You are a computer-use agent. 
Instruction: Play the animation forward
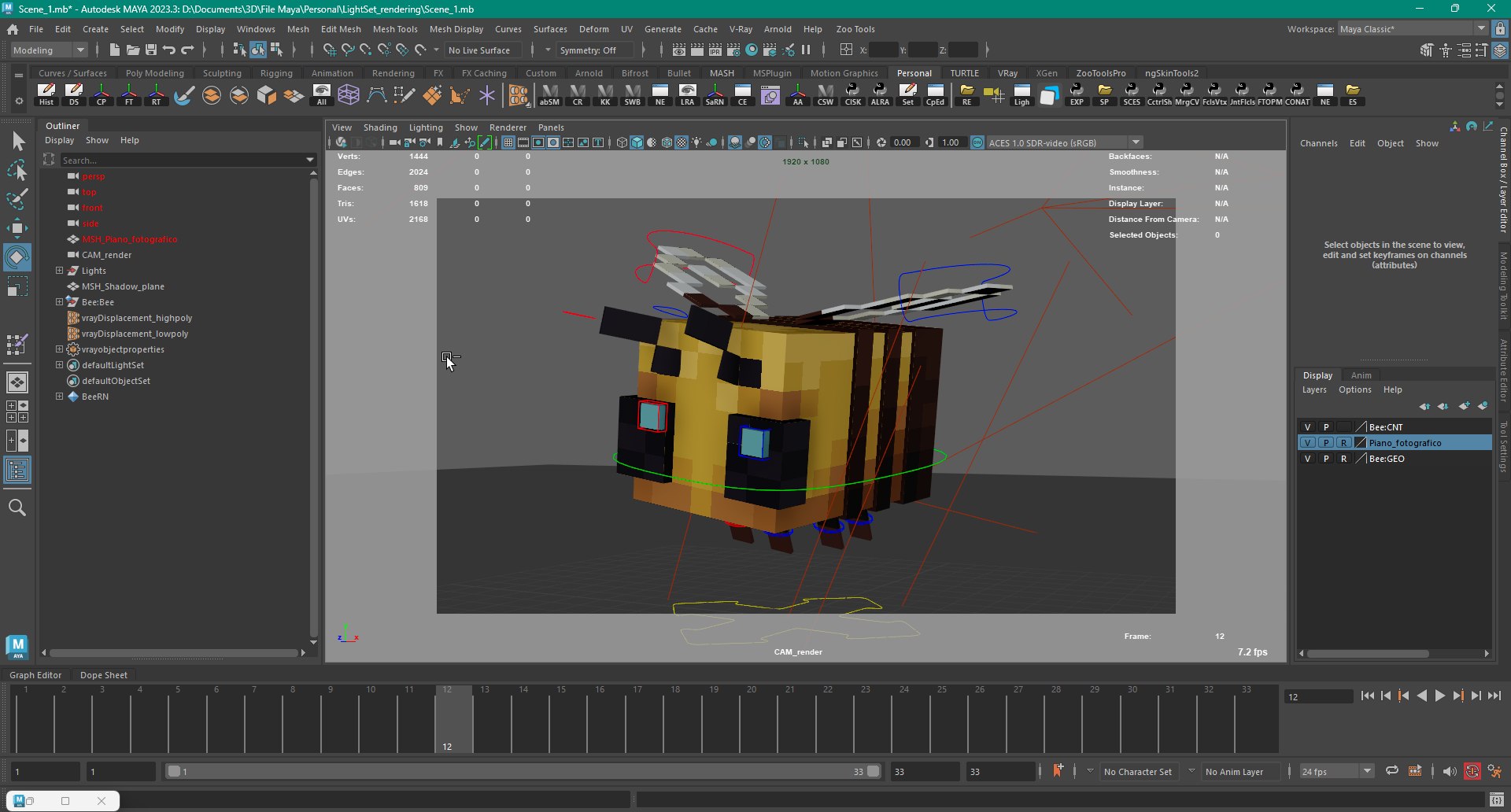(x=1439, y=696)
